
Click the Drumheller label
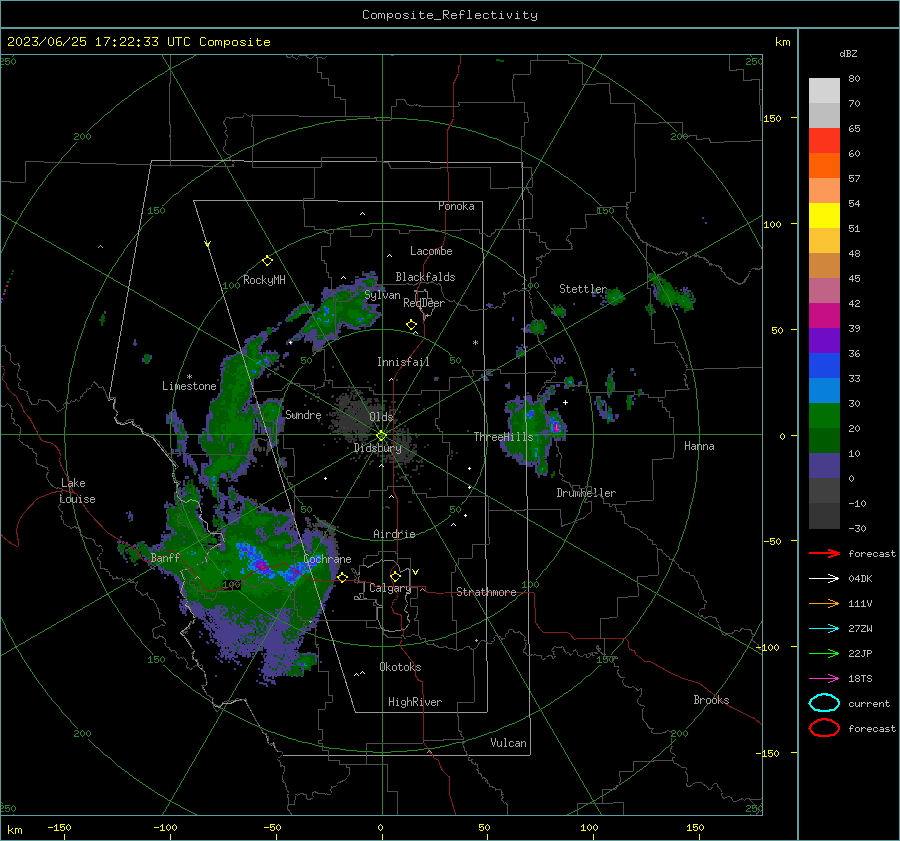pos(586,493)
